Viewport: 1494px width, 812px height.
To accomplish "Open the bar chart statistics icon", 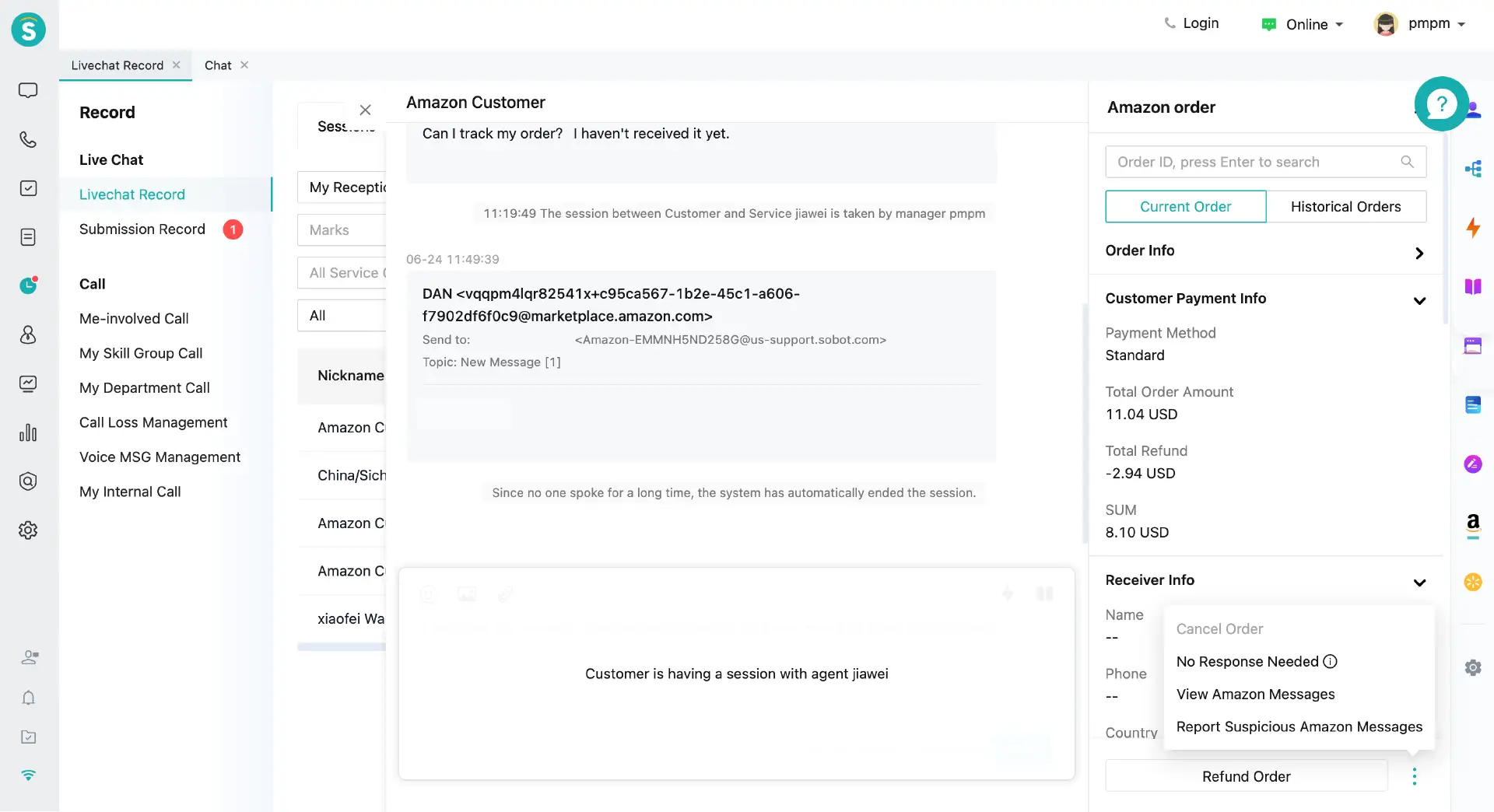I will click(x=28, y=432).
